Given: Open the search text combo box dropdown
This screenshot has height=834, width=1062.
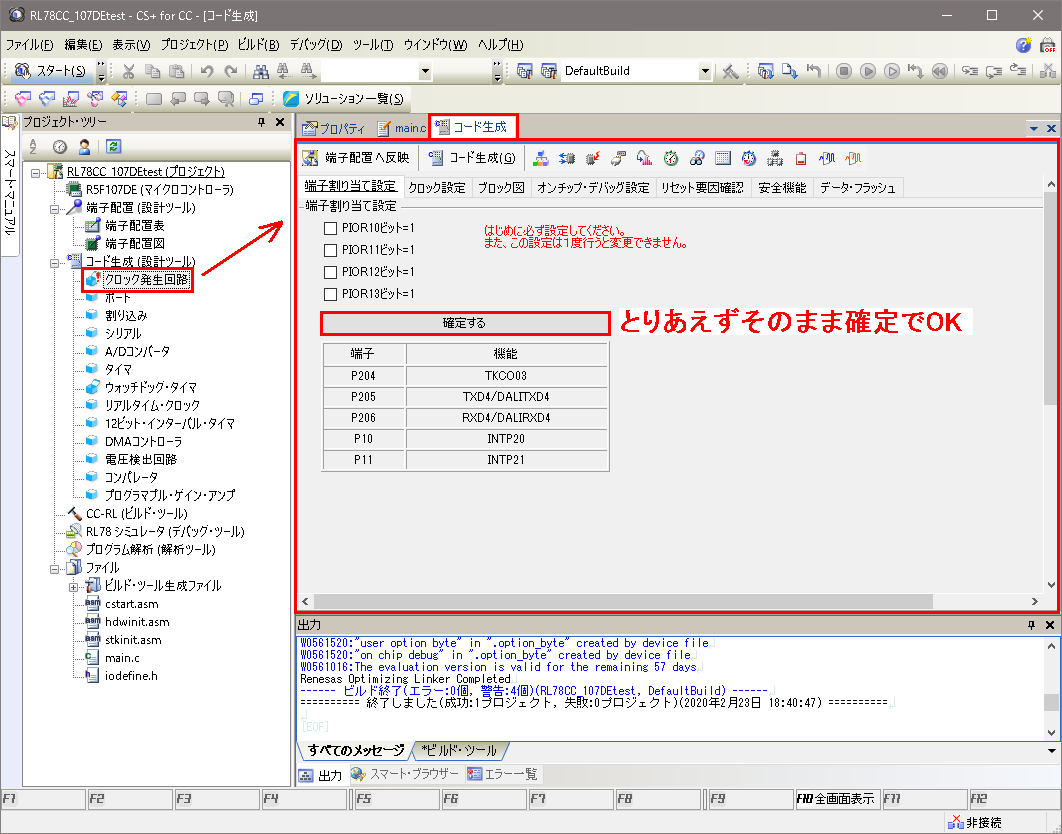Looking at the screenshot, I should pos(425,70).
